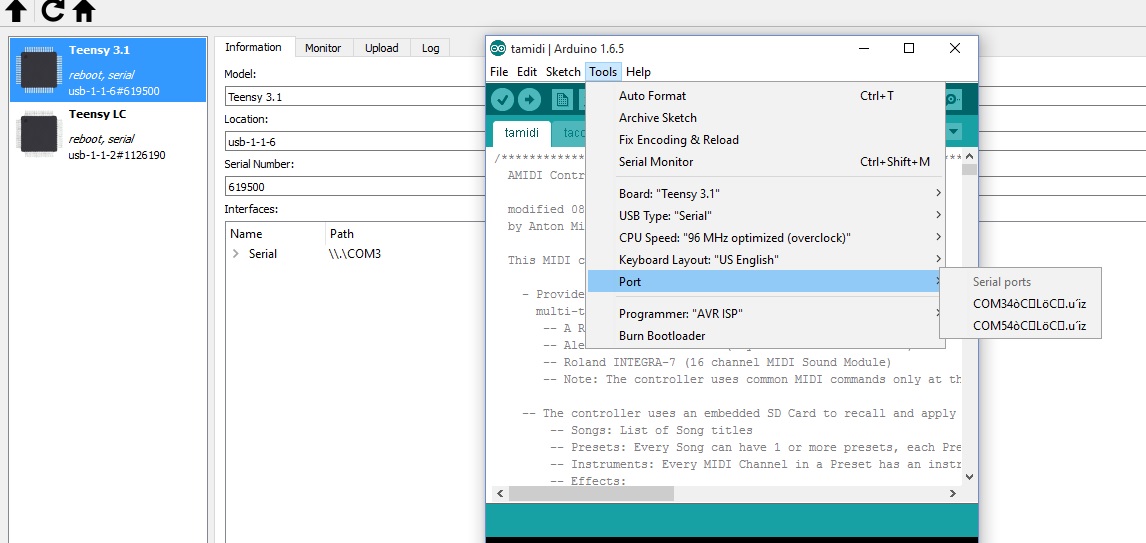The width and height of the screenshot is (1146, 543).
Task: Switch to the Upload tab
Action: coord(382,48)
